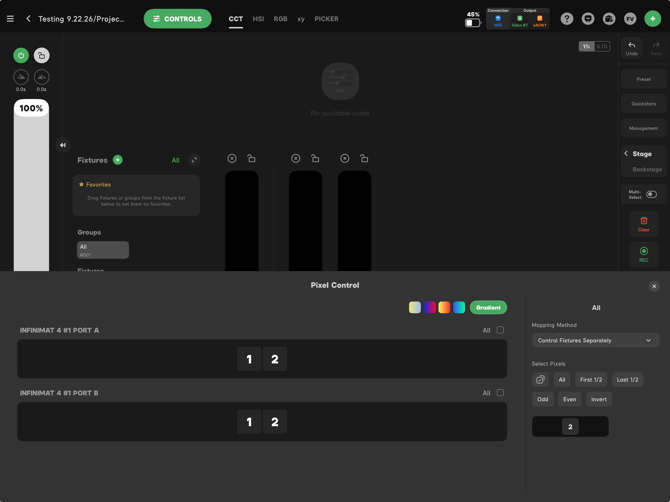Open the Sidus BT output status
This screenshot has width=670, height=502.
520,21
